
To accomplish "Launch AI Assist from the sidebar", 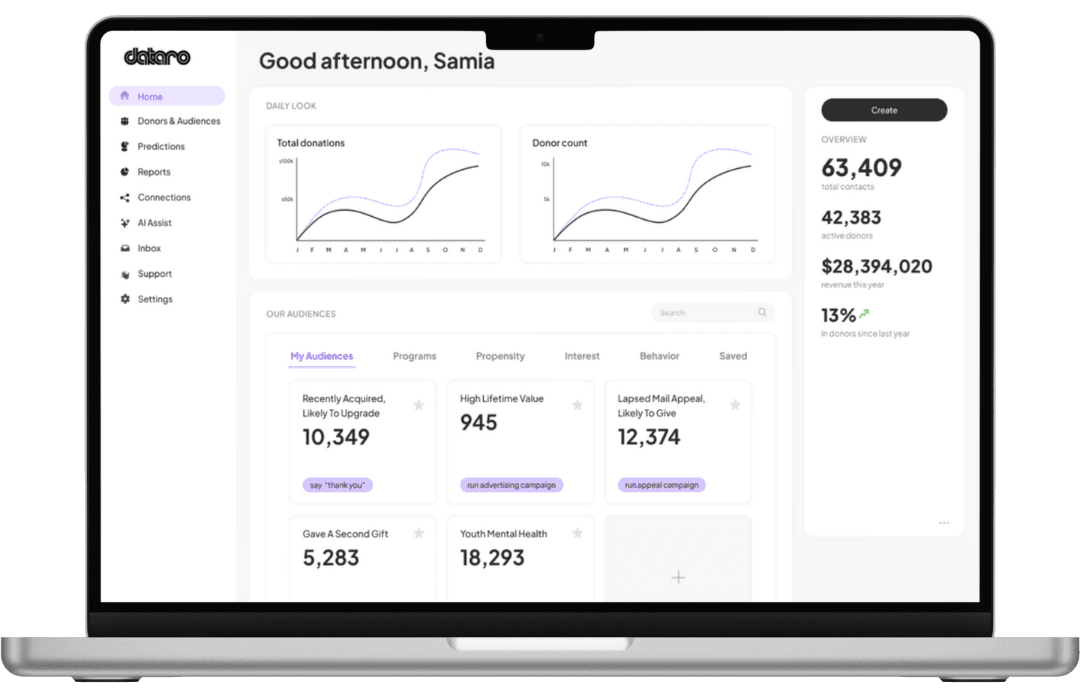I will pyautogui.click(x=122, y=222).
